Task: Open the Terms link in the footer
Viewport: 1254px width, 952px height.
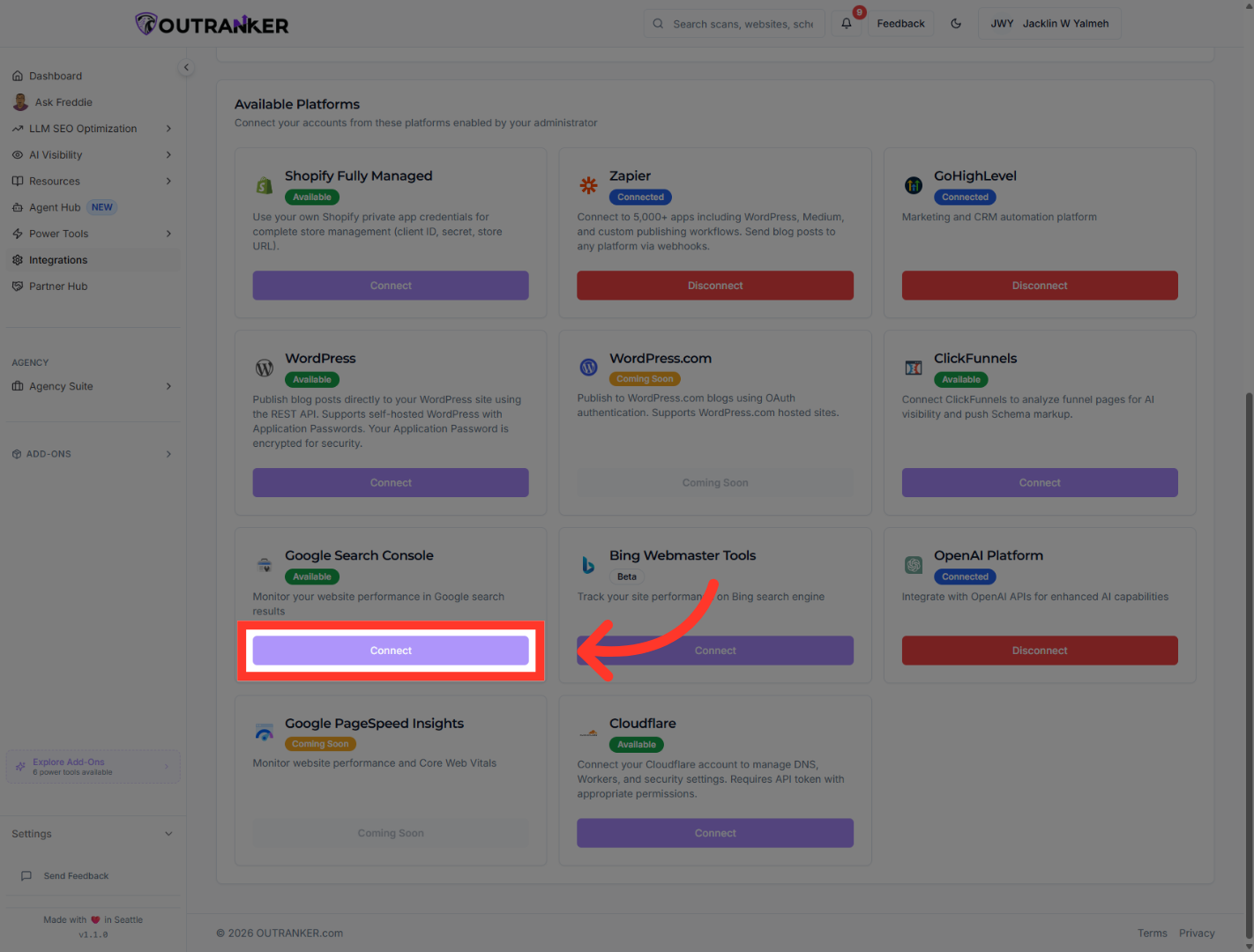Action: [x=1152, y=933]
